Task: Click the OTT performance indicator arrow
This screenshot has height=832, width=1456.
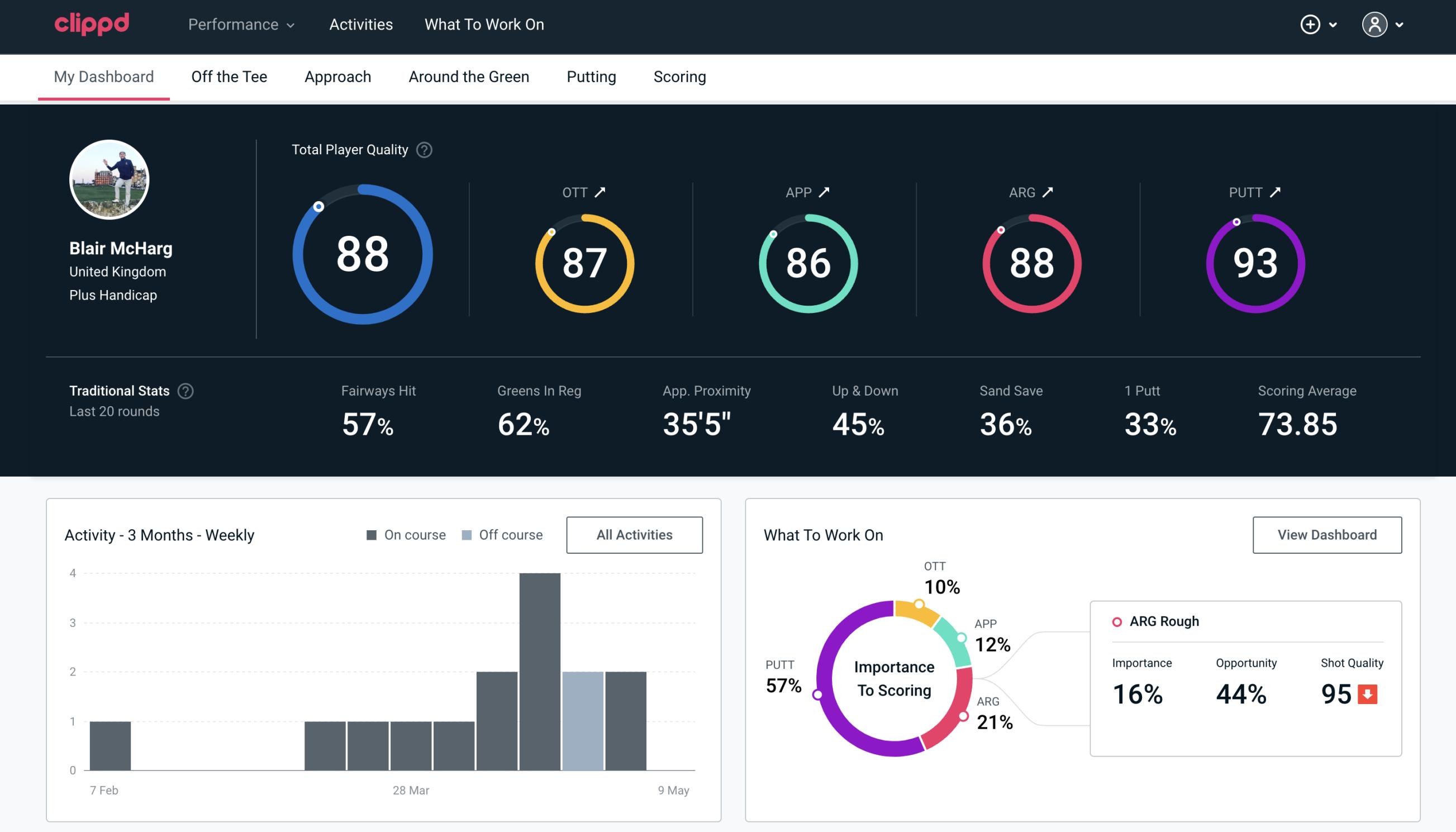Action: coord(601,192)
